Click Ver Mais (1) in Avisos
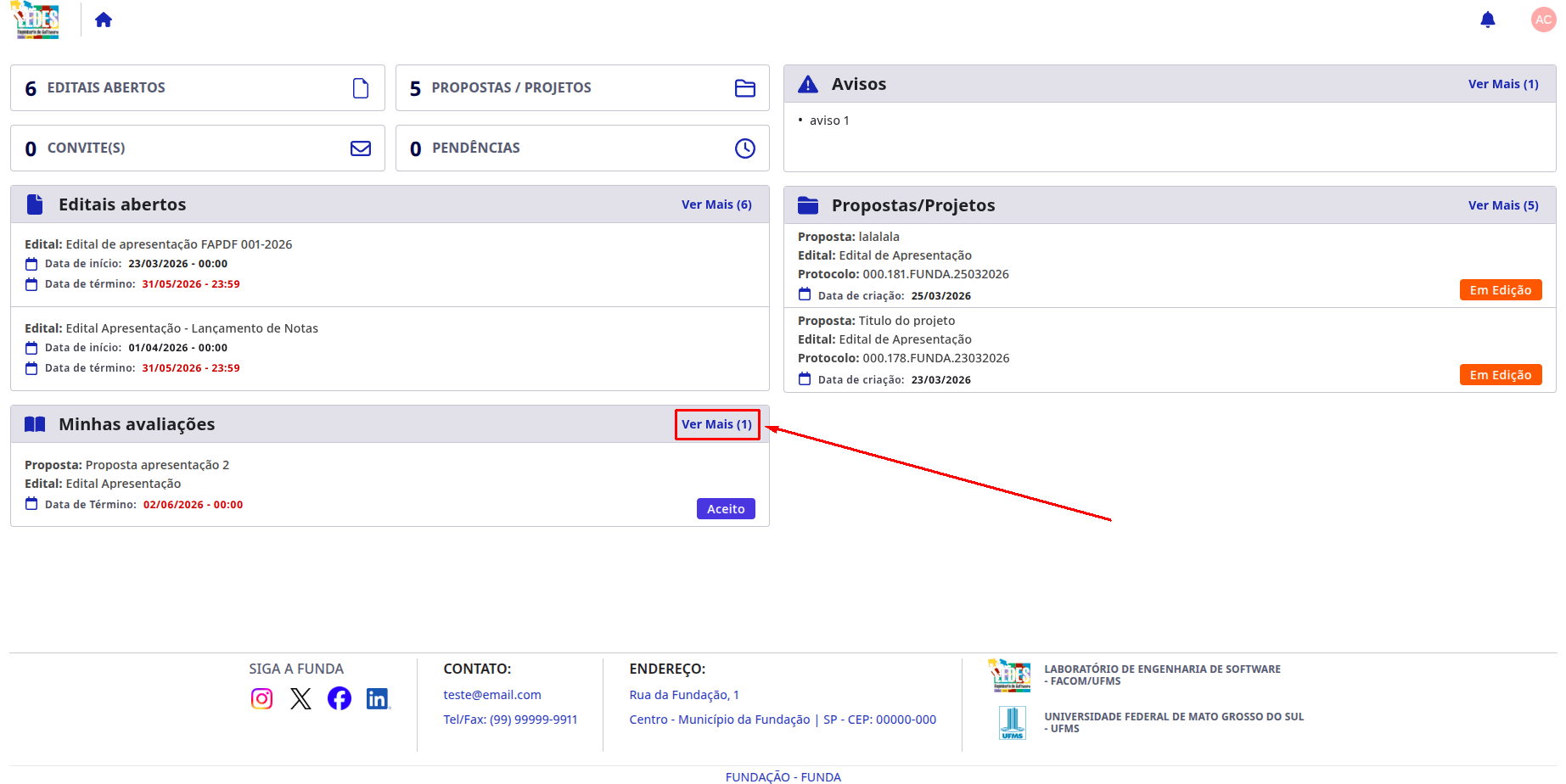Viewport: 1566px width, 784px height. [x=1503, y=84]
